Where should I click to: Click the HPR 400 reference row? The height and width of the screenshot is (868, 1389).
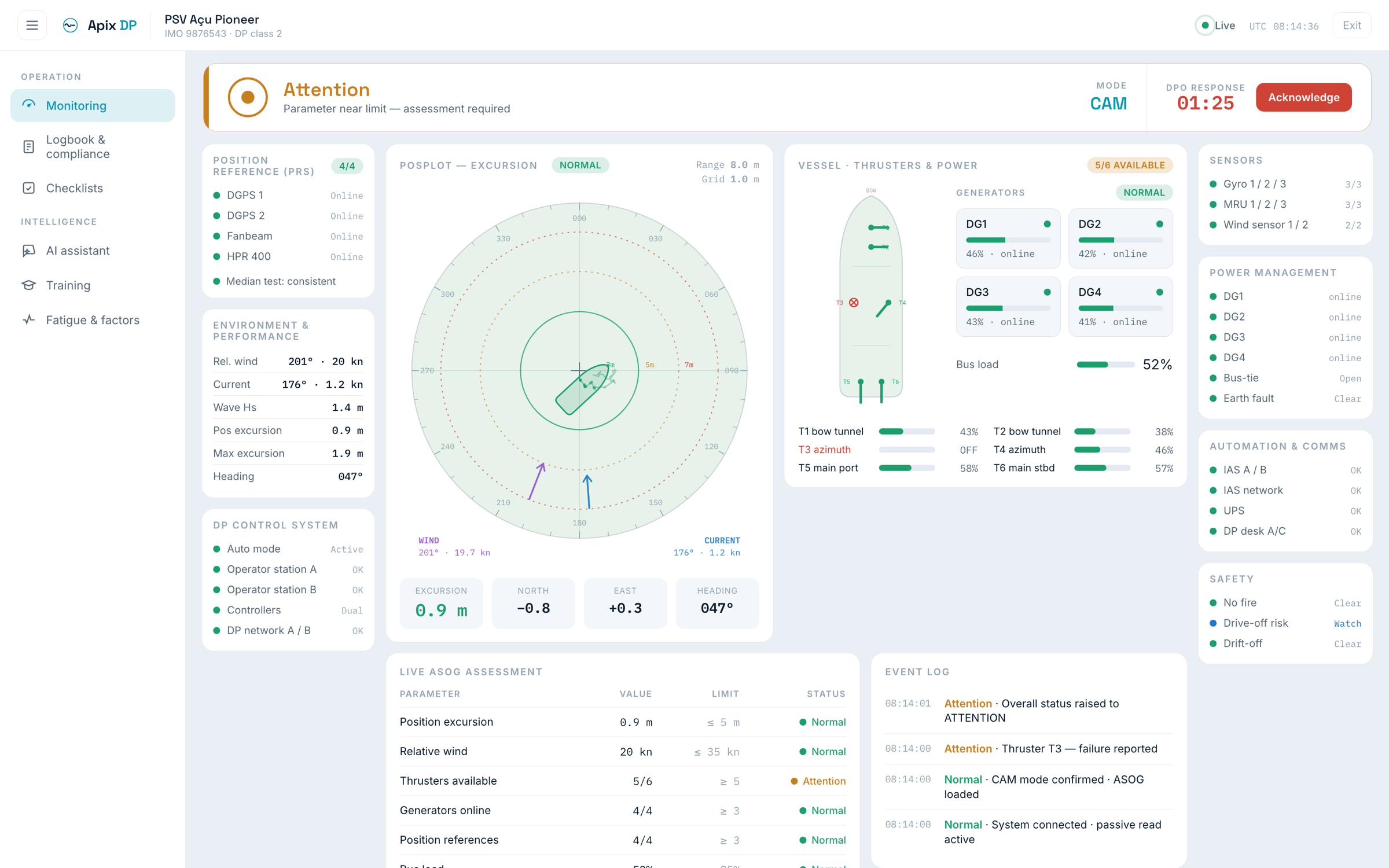288,256
